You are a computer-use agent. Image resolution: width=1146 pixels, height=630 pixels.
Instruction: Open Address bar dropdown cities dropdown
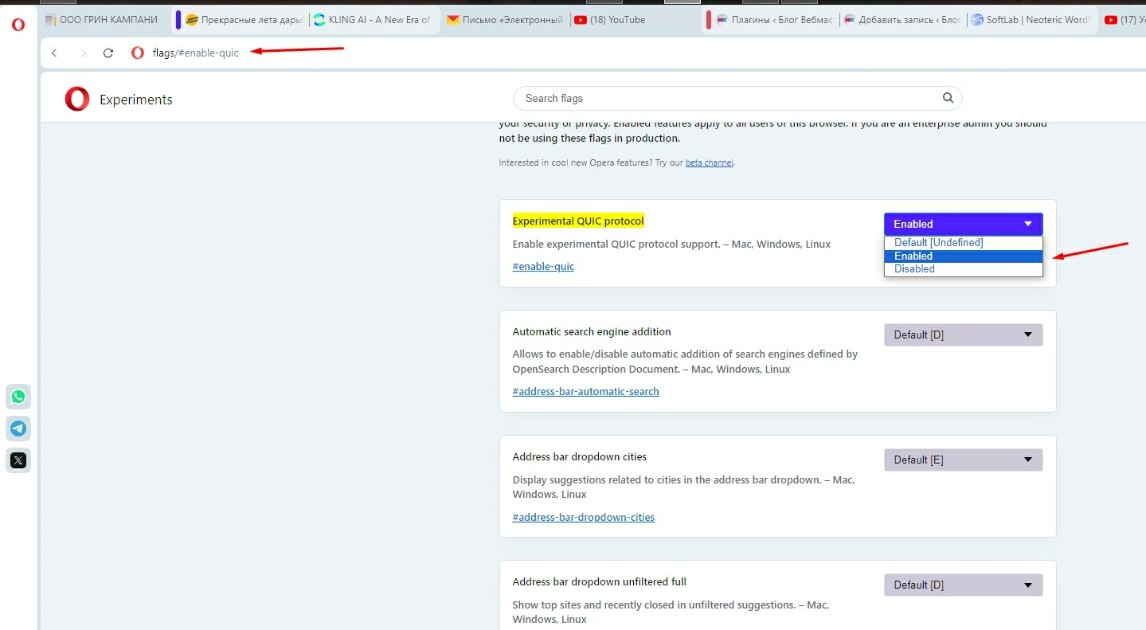963,460
